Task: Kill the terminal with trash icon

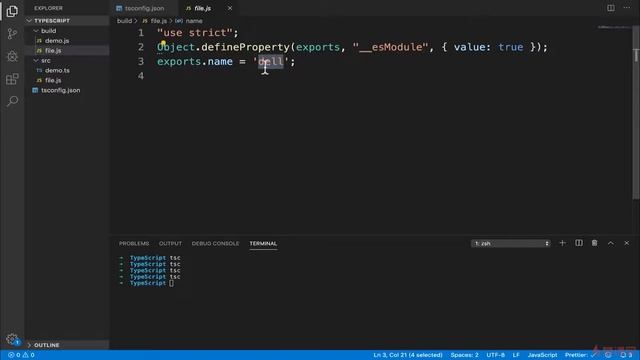Action: (x=595, y=243)
